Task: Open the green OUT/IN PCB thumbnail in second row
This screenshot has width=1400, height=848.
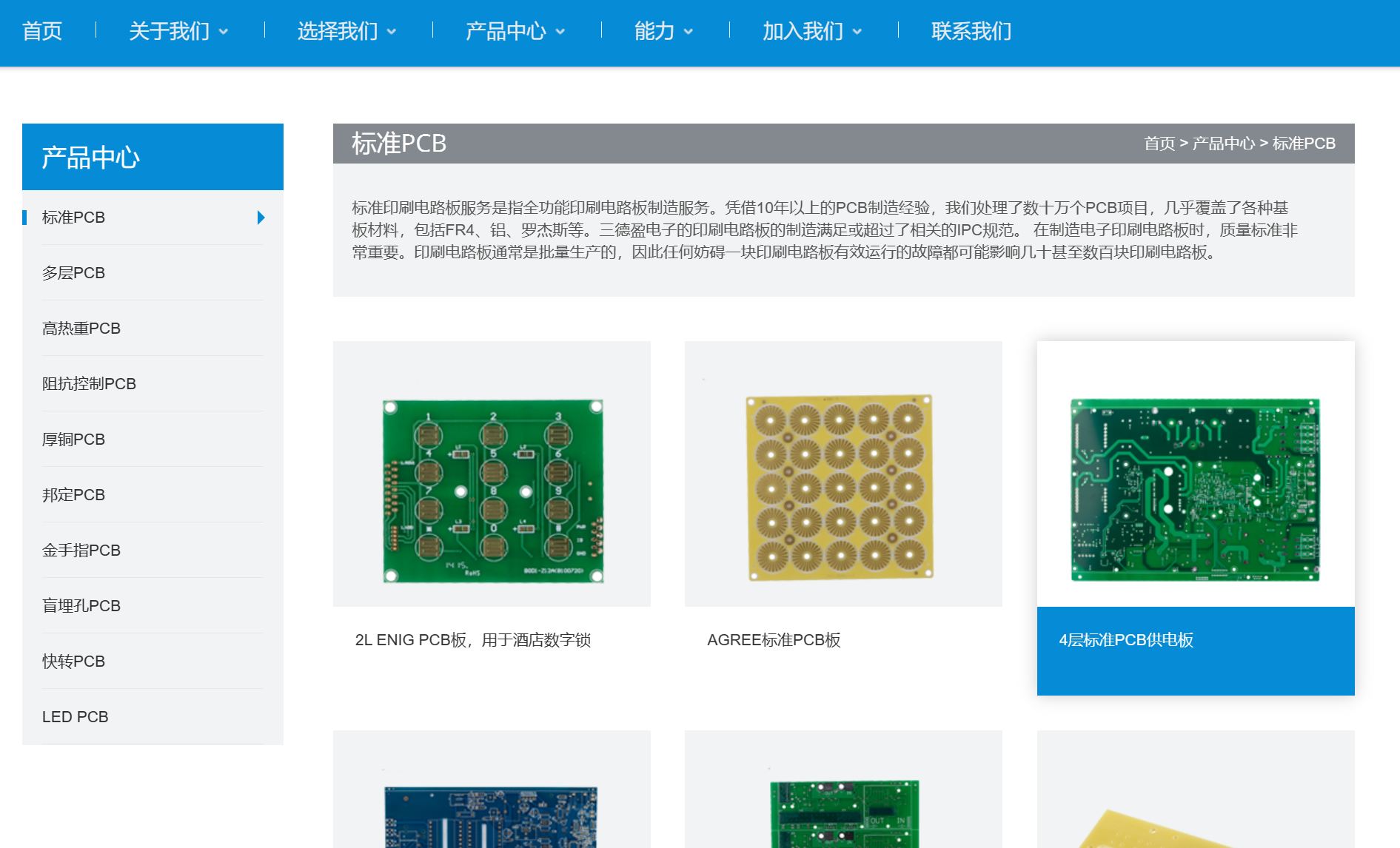Action: tap(843, 790)
